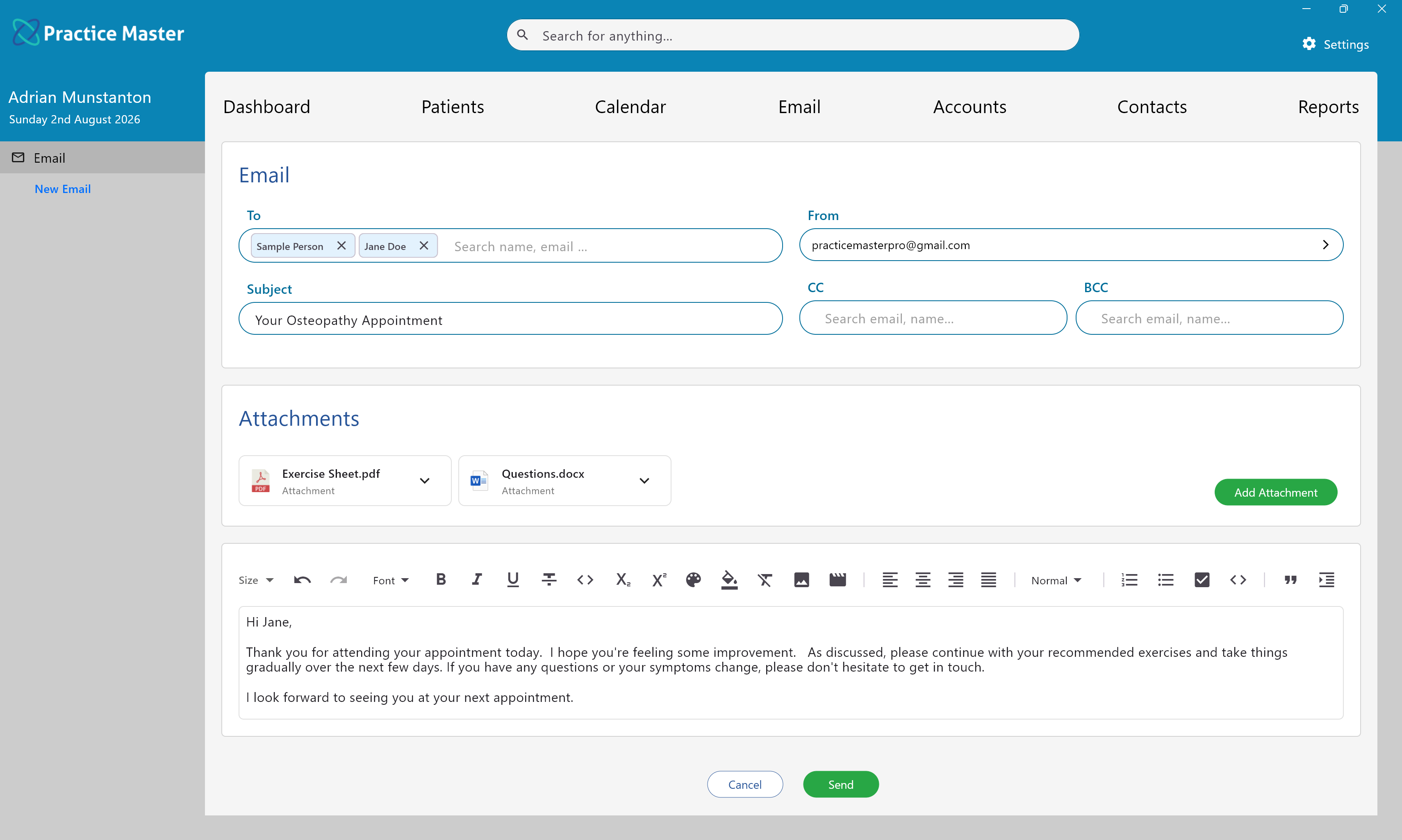Open the Patients tab

coord(453,107)
